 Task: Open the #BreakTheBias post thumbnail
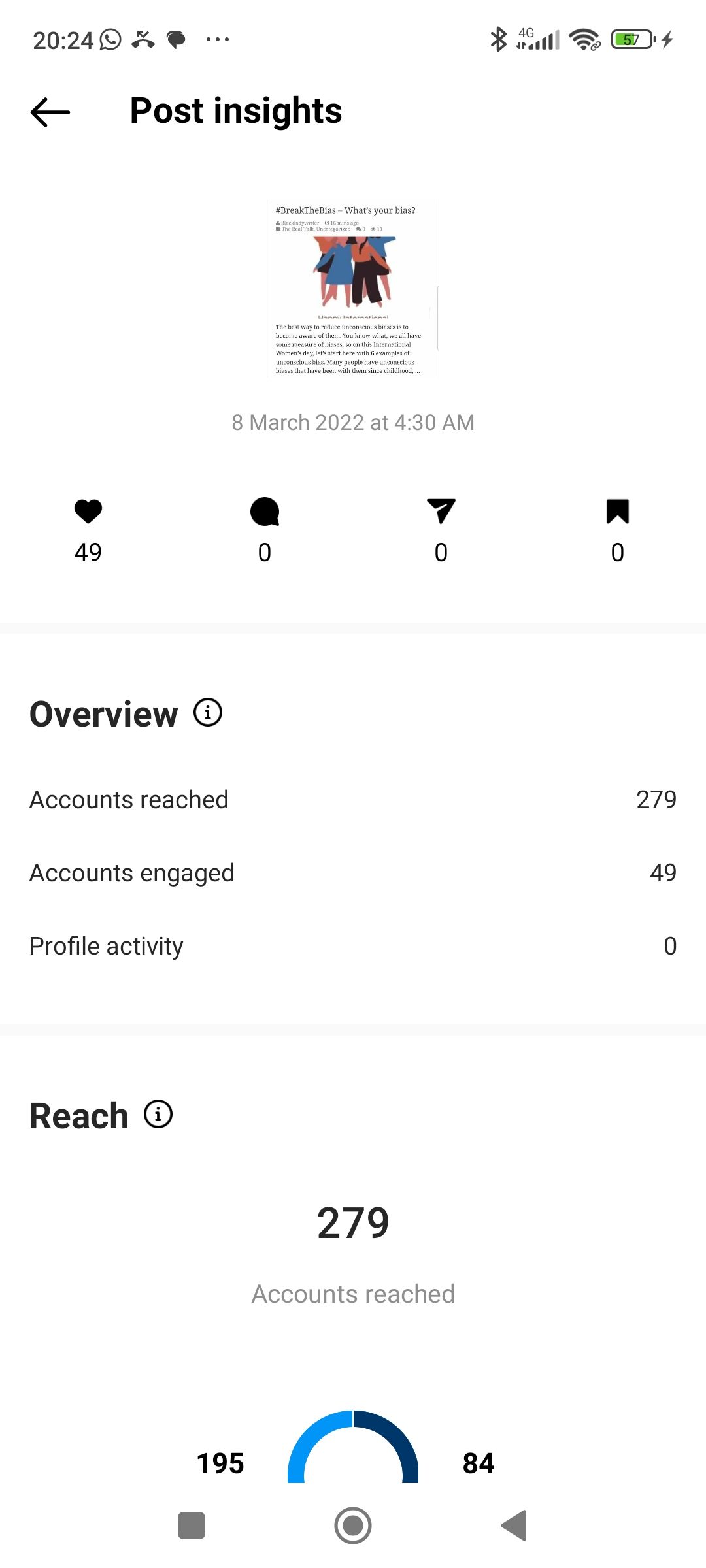coord(353,288)
